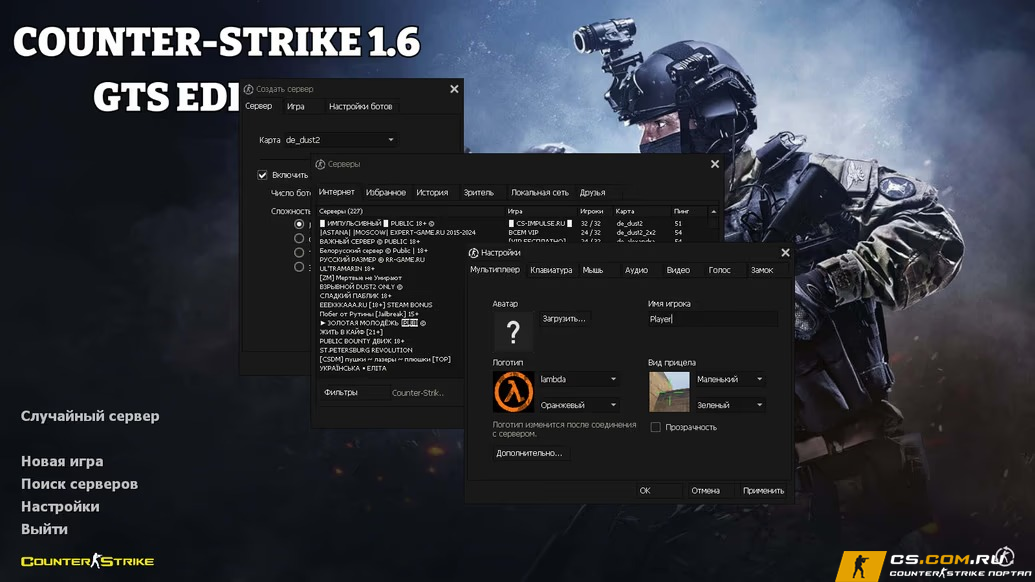Sort servers by the Пинг column

pyautogui.click(x=689, y=212)
